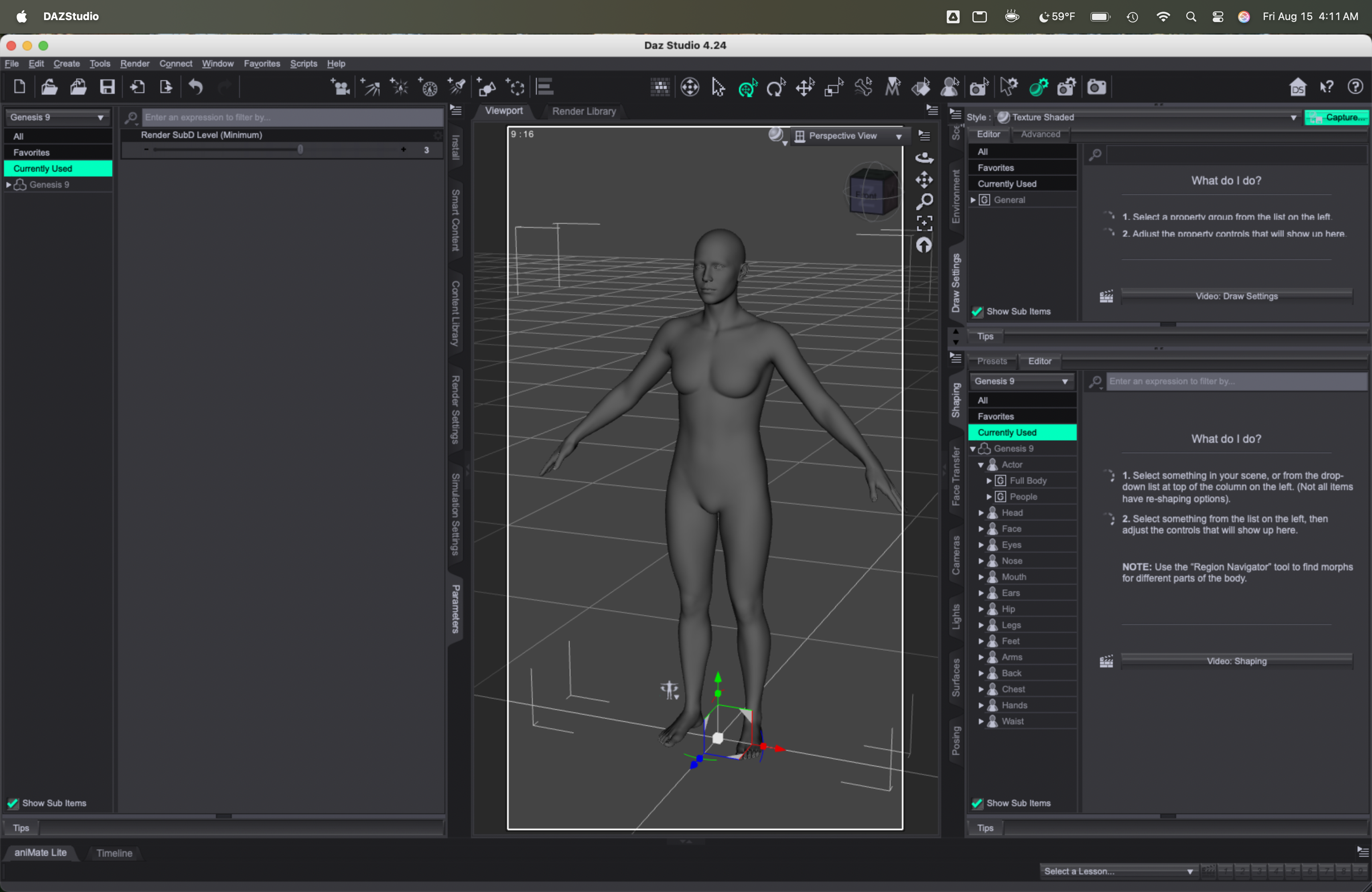
Task: Click the viewport Frame selection icon
Action: coord(924,223)
